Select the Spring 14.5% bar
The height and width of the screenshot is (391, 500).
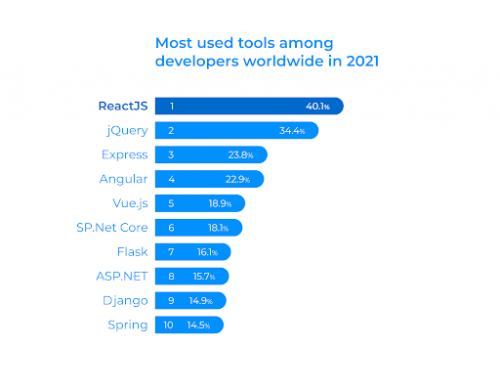(x=189, y=325)
